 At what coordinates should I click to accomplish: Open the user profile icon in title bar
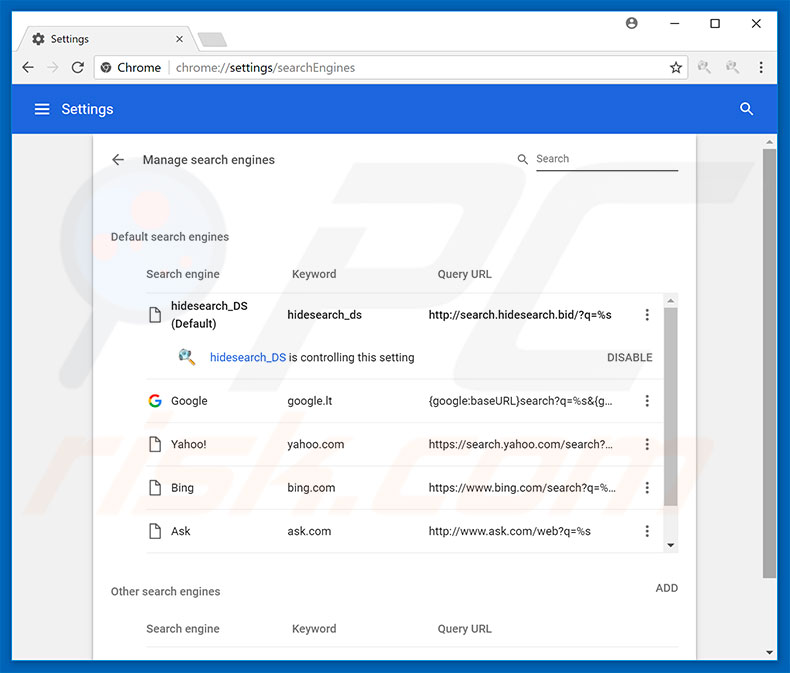631,23
